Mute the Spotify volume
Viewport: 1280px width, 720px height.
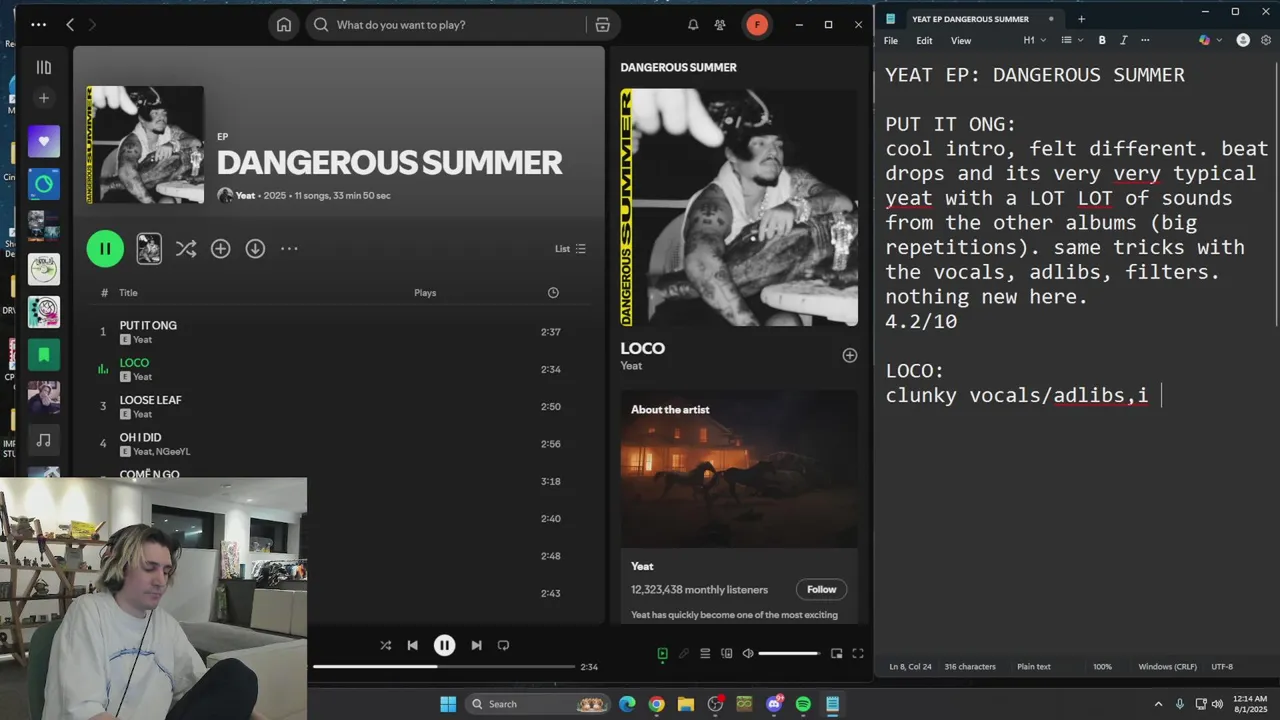(748, 654)
